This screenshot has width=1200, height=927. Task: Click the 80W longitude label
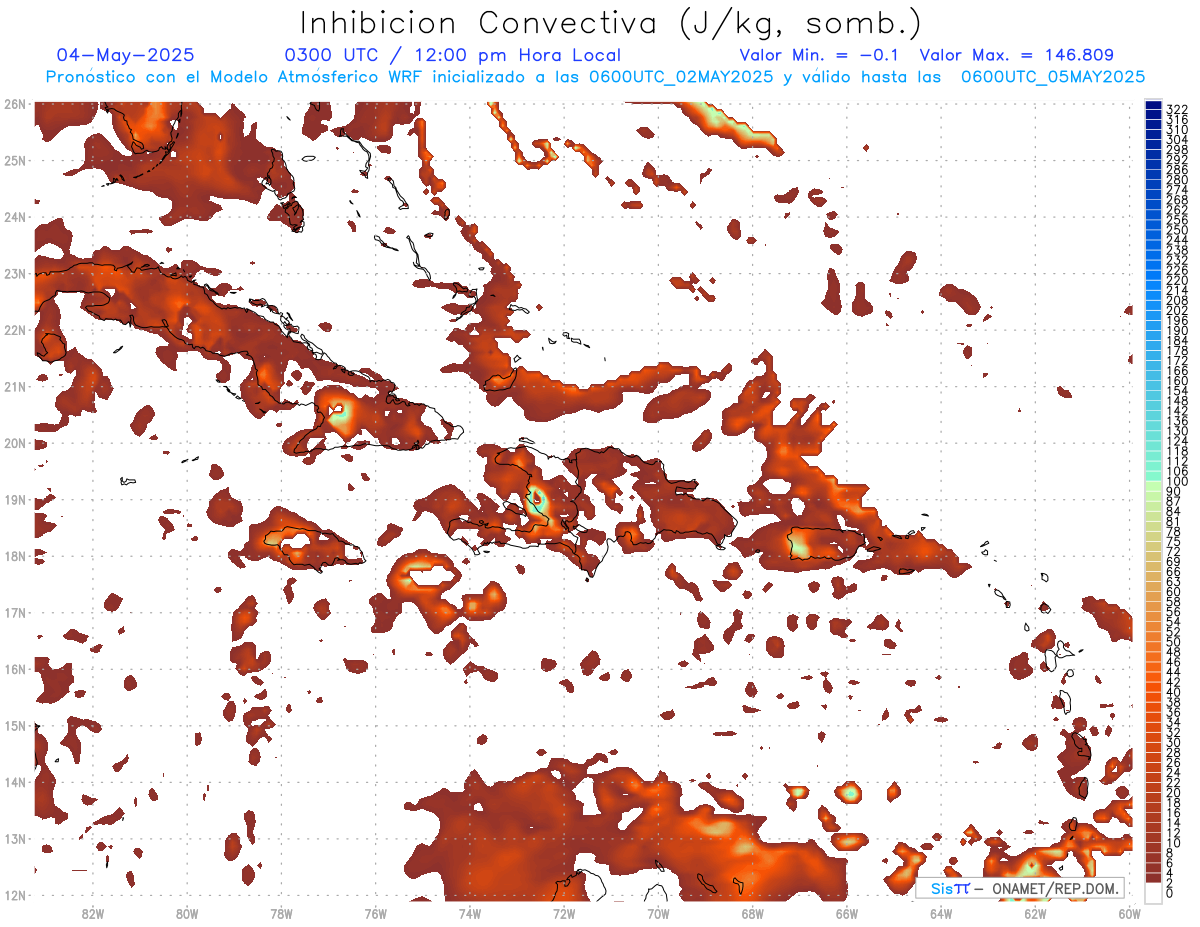pyautogui.click(x=186, y=913)
